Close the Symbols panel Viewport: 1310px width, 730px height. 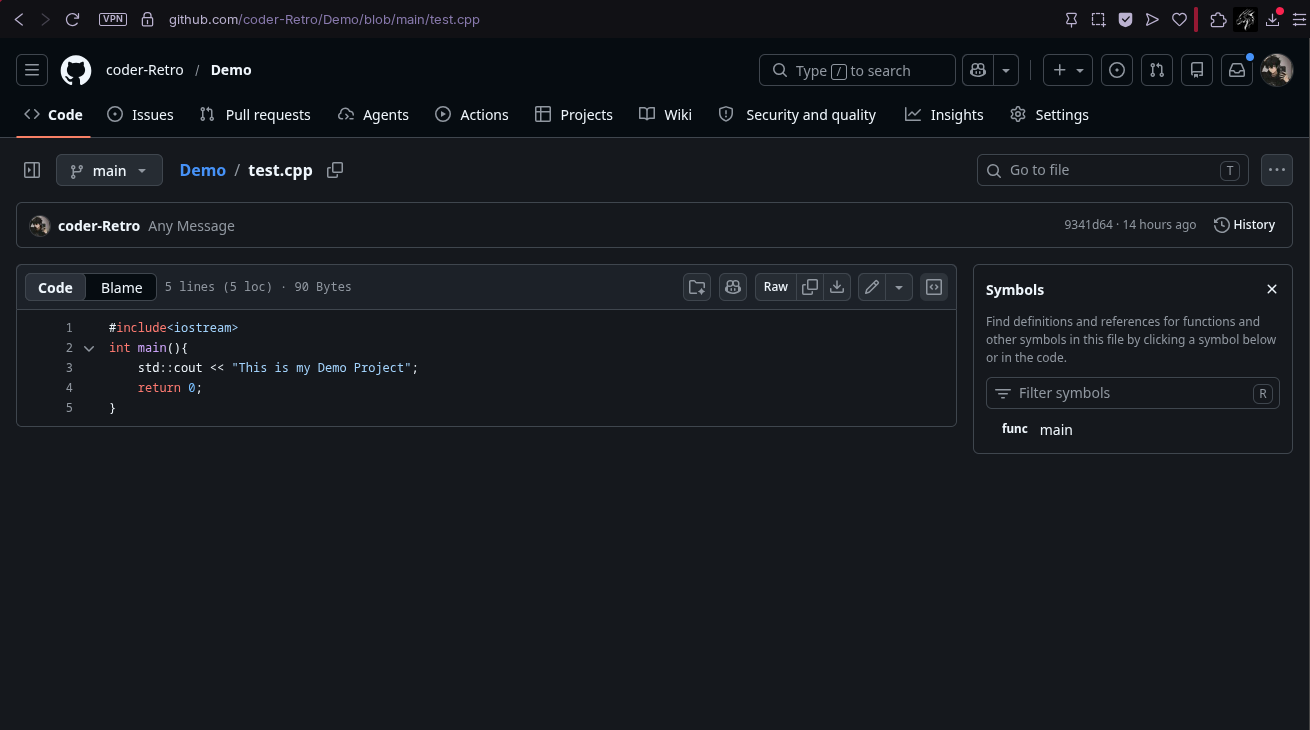click(1272, 289)
